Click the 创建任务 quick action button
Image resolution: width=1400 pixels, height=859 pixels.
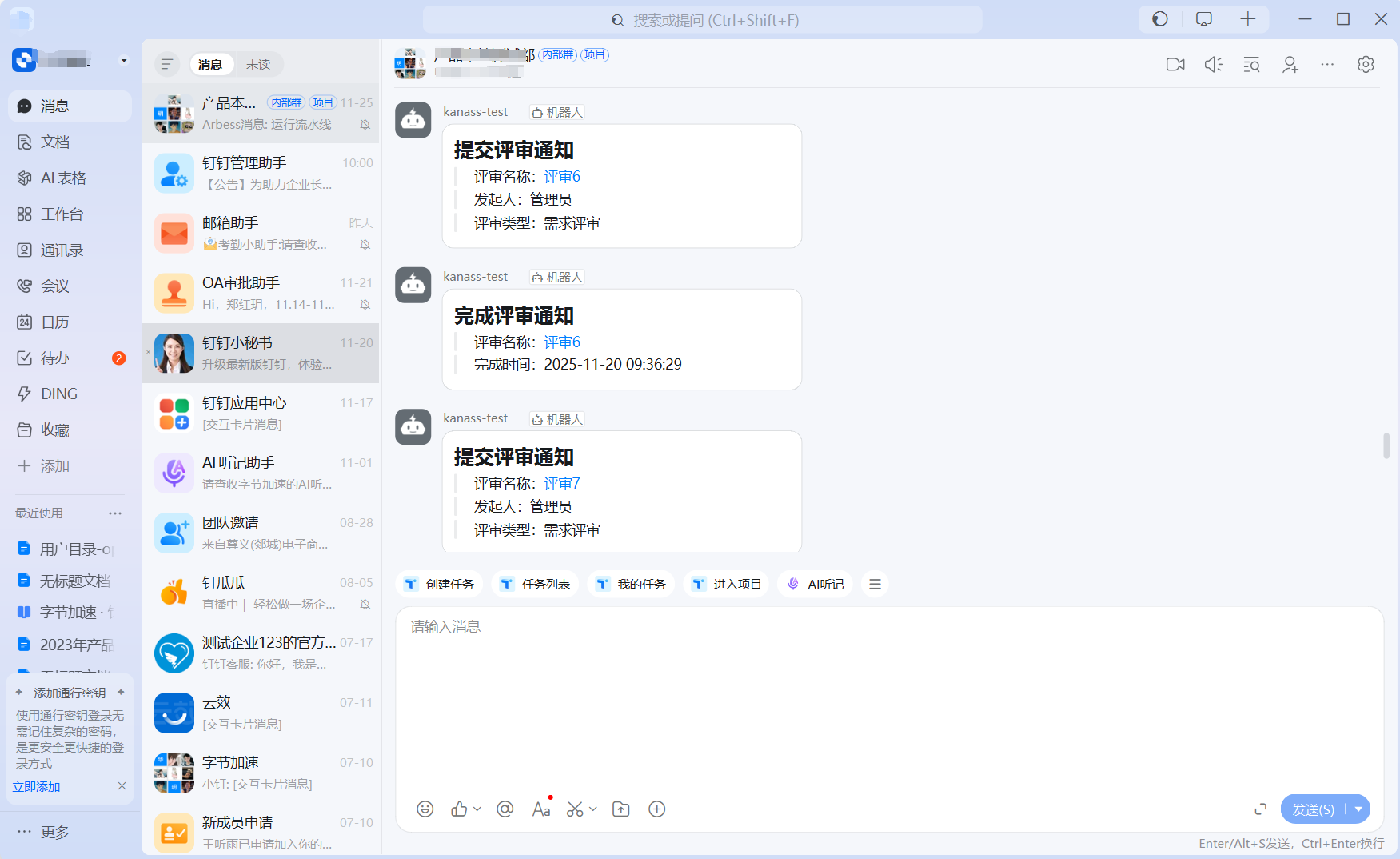[439, 584]
